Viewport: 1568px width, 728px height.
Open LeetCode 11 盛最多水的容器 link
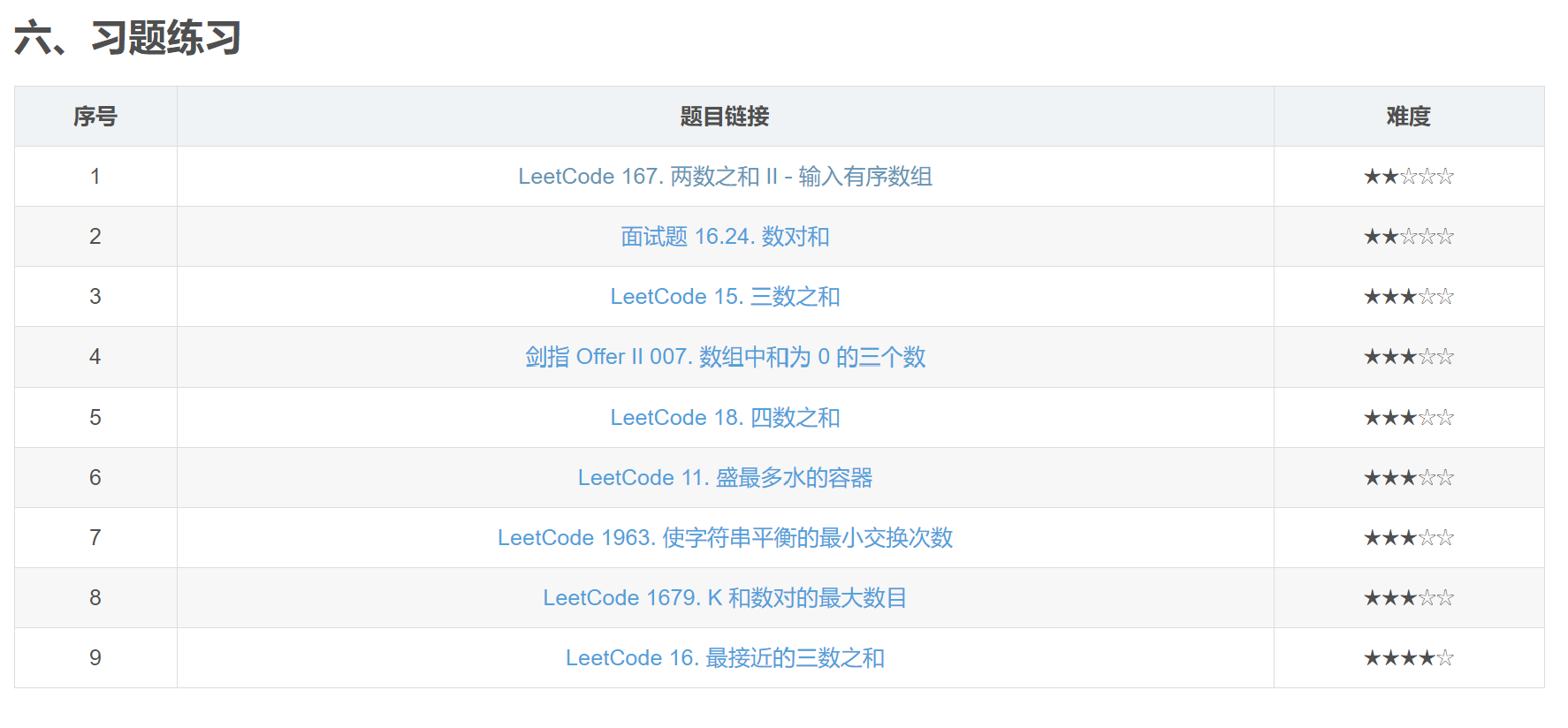pos(725,478)
